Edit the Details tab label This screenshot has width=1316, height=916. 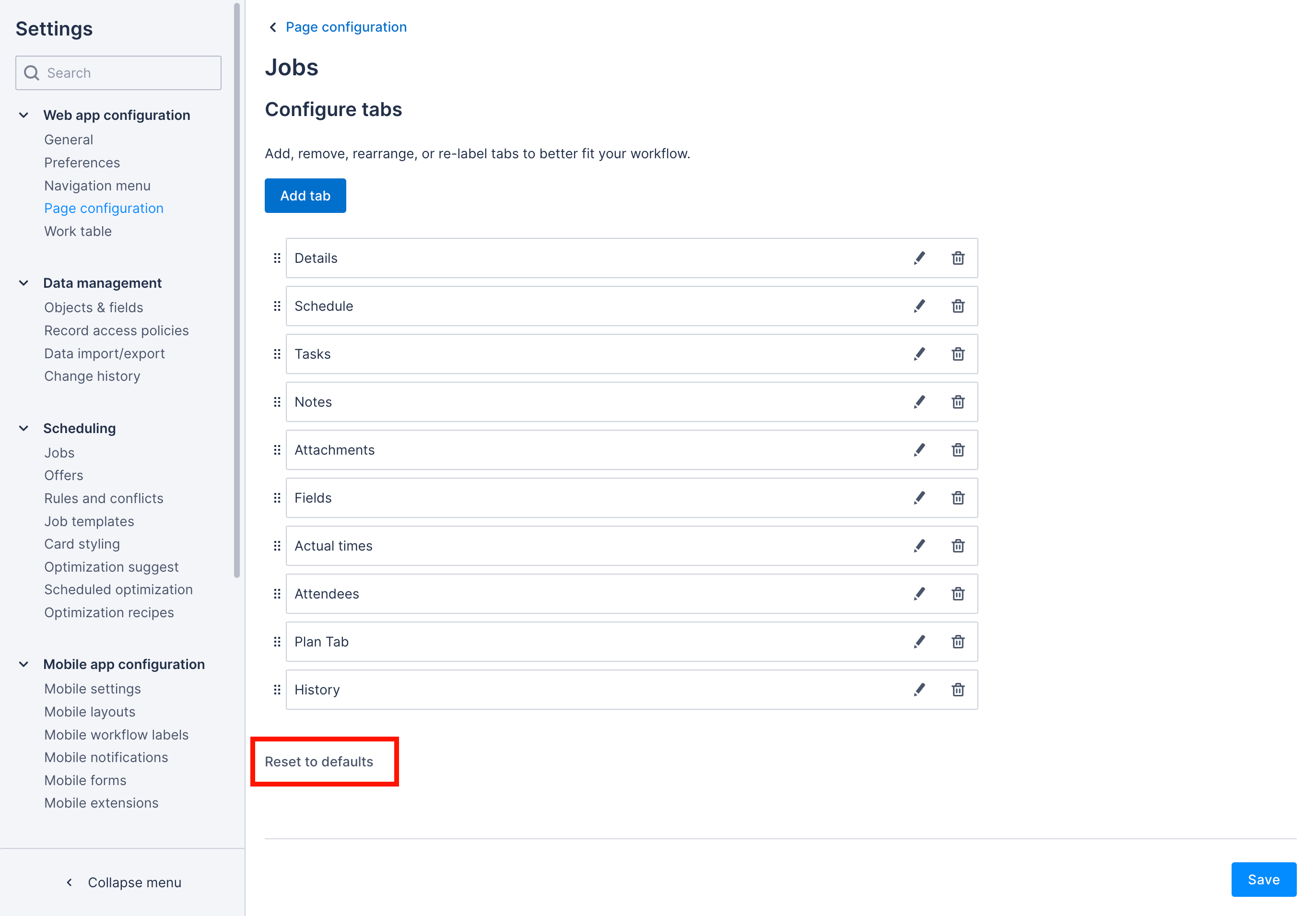[919, 258]
